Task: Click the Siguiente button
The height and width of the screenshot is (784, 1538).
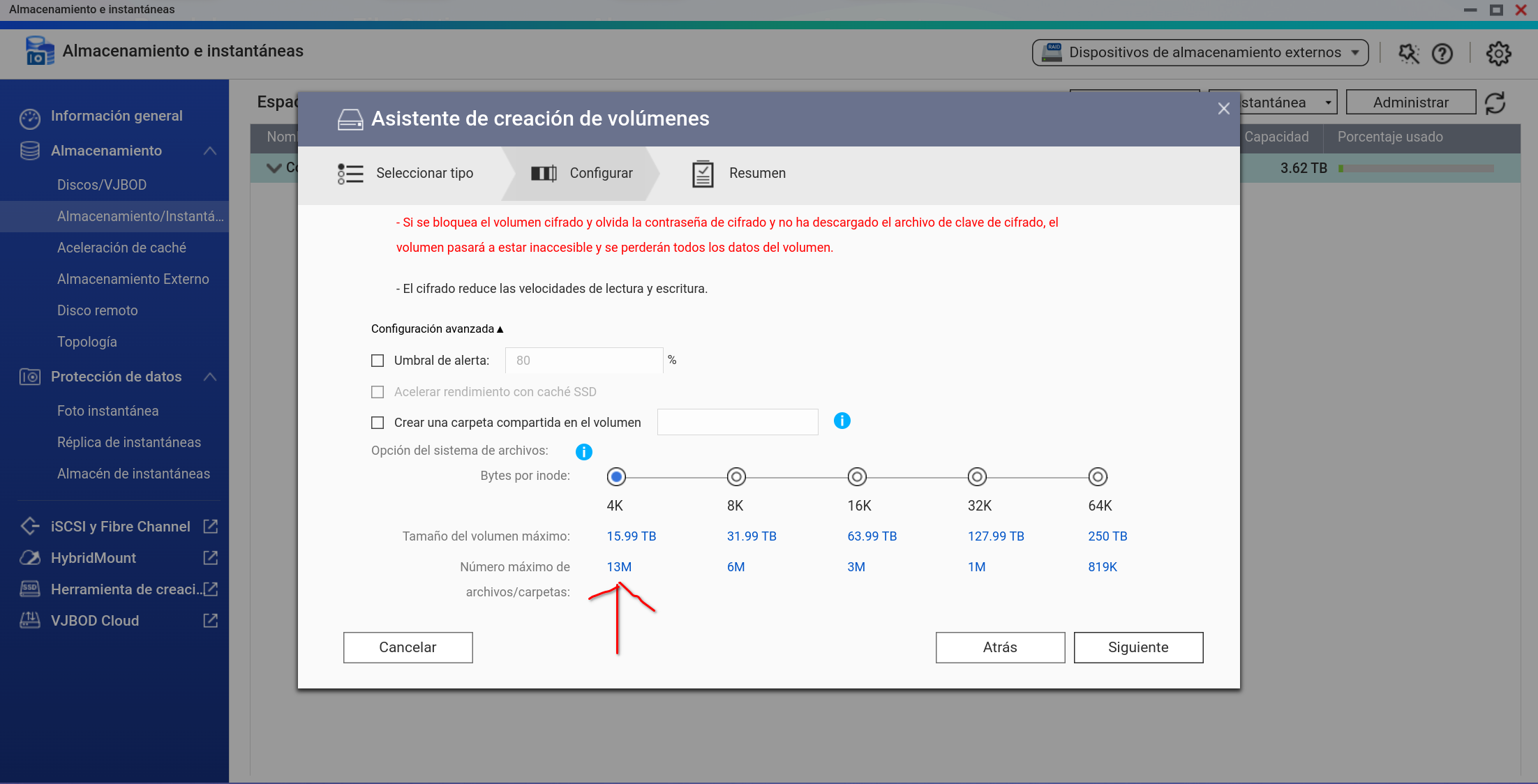Action: pyautogui.click(x=1137, y=647)
